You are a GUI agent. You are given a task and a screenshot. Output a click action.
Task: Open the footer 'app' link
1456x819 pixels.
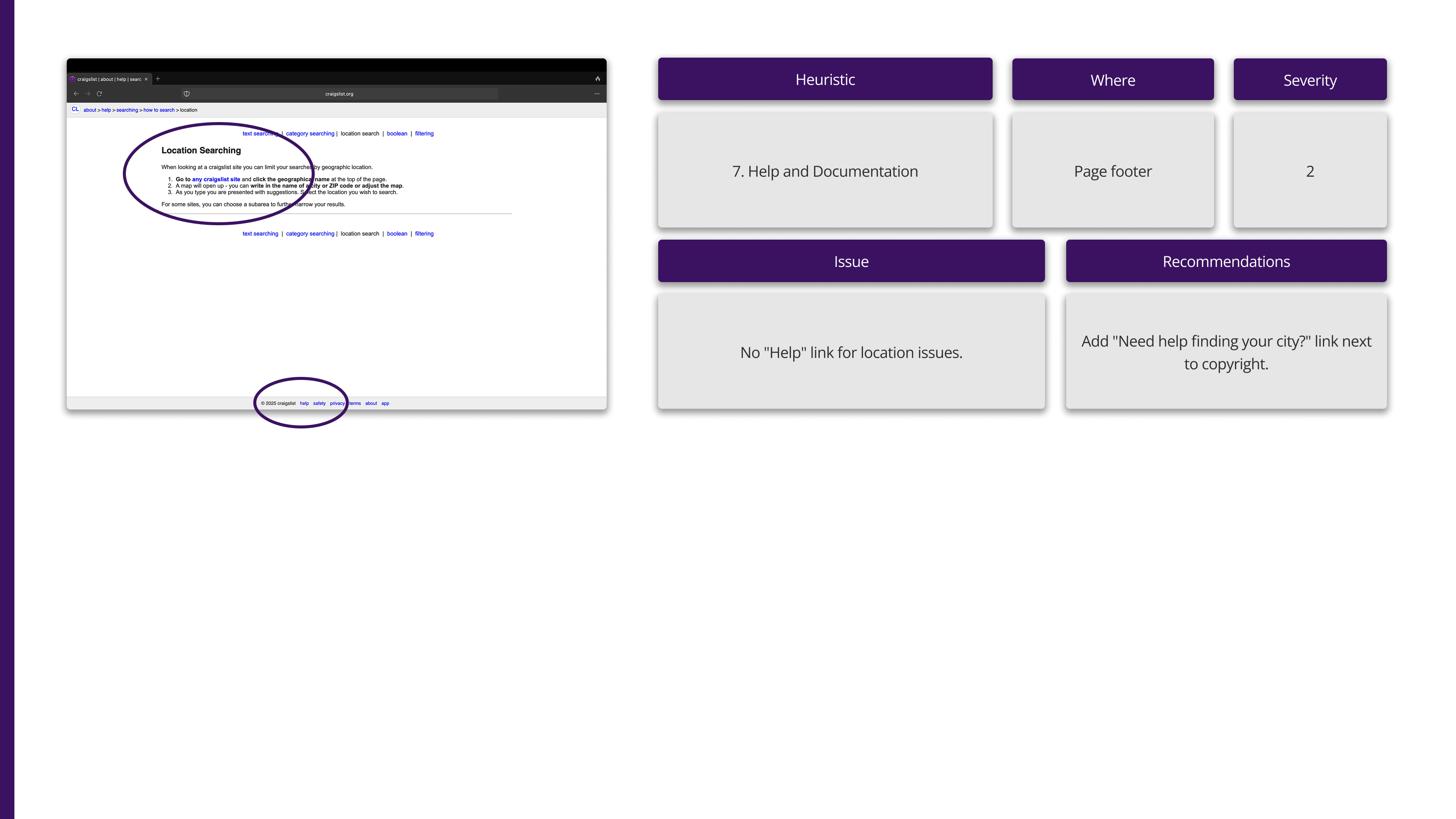[x=385, y=403]
